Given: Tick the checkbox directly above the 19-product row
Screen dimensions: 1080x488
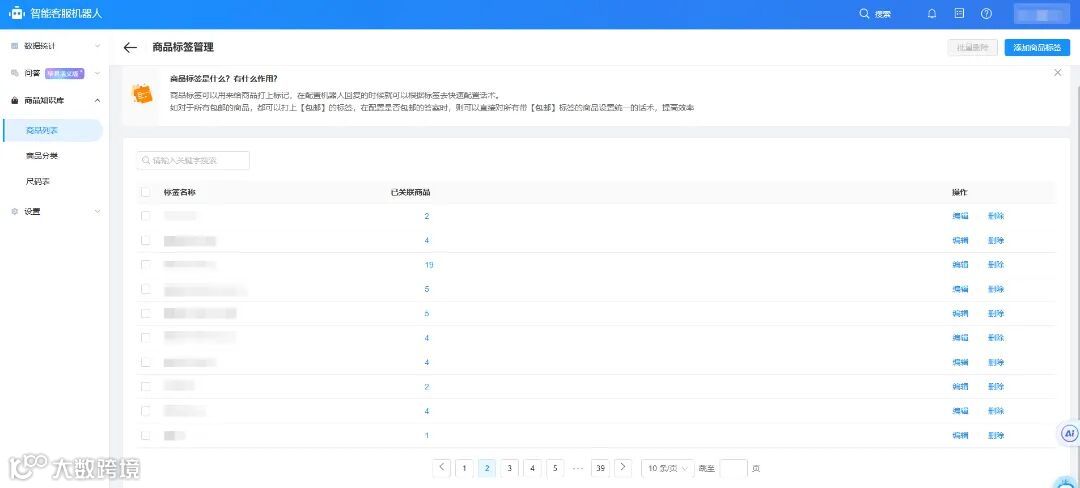Looking at the screenshot, I should 145,240.
